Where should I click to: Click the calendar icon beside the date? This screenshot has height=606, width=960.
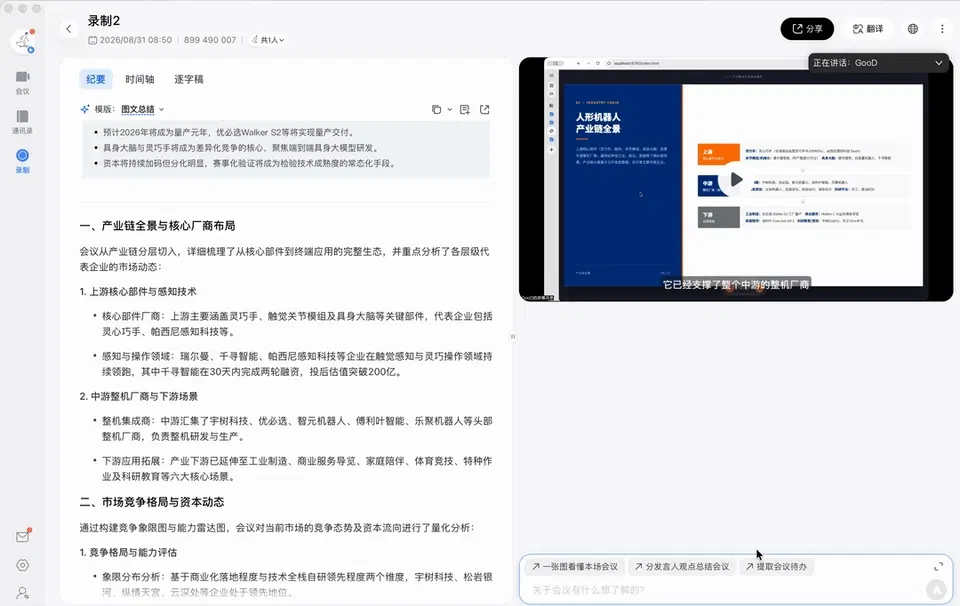point(92,40)
